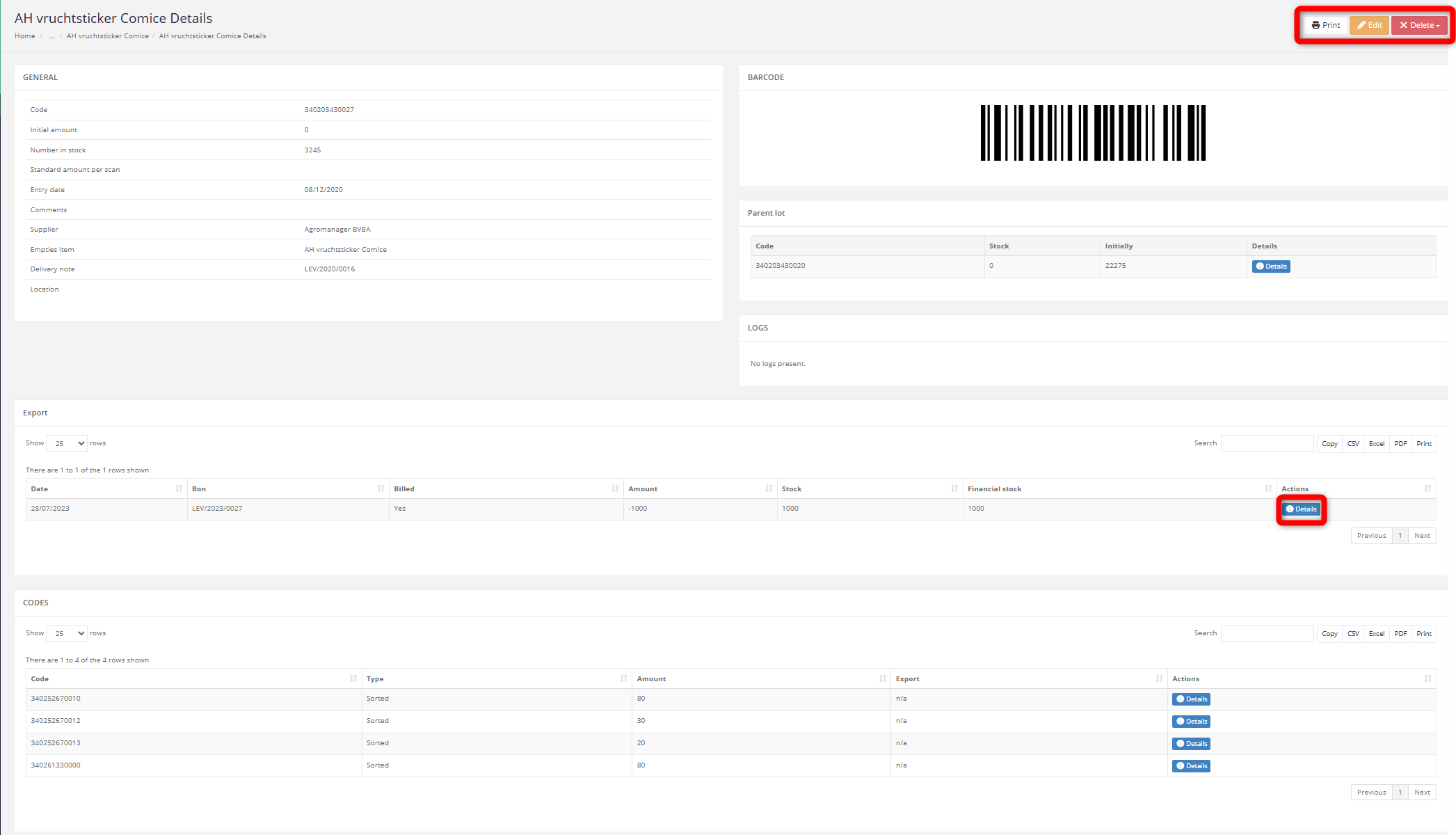The height and width of the screenshot is (835, 1456).
Task: Select page 1 in Export pagination
Action: (x=1400, y=536)
